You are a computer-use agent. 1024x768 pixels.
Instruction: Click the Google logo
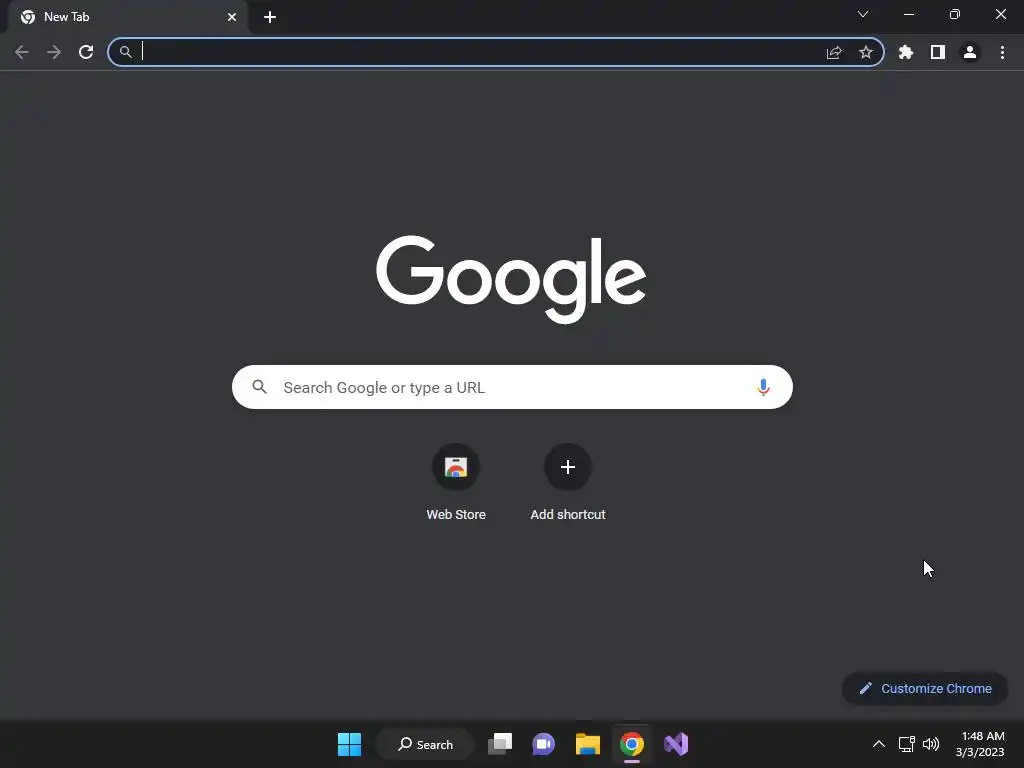[x=511, y=279]
